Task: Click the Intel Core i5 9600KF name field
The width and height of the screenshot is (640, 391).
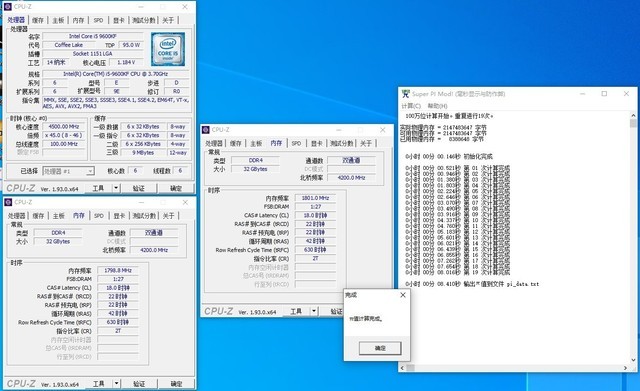Action: [x=93, y=36]
